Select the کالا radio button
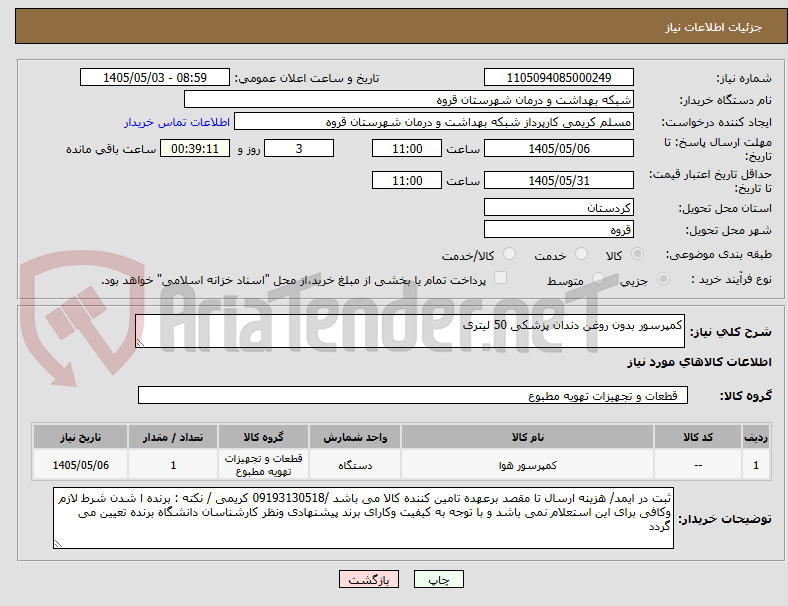The image size is (788, 606). (637, 254)
